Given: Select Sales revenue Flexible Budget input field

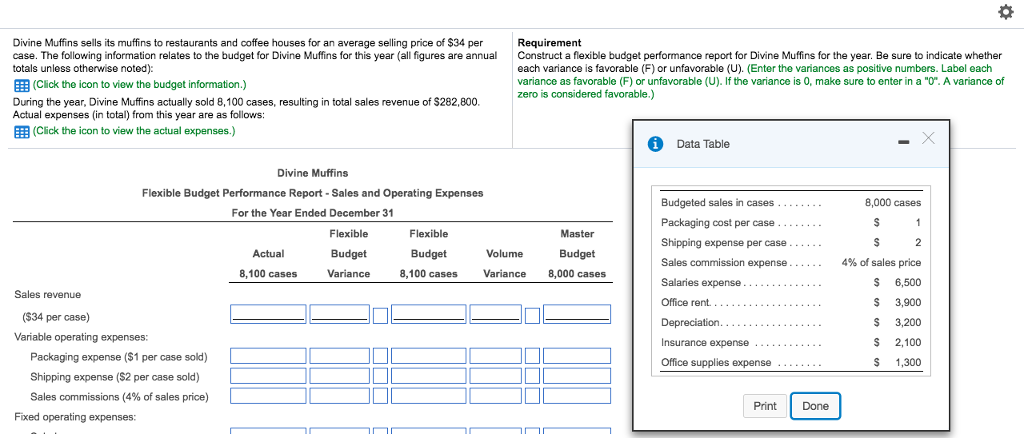Looking at the screenshot, I should pyautogui.click(x=428, y=314).
